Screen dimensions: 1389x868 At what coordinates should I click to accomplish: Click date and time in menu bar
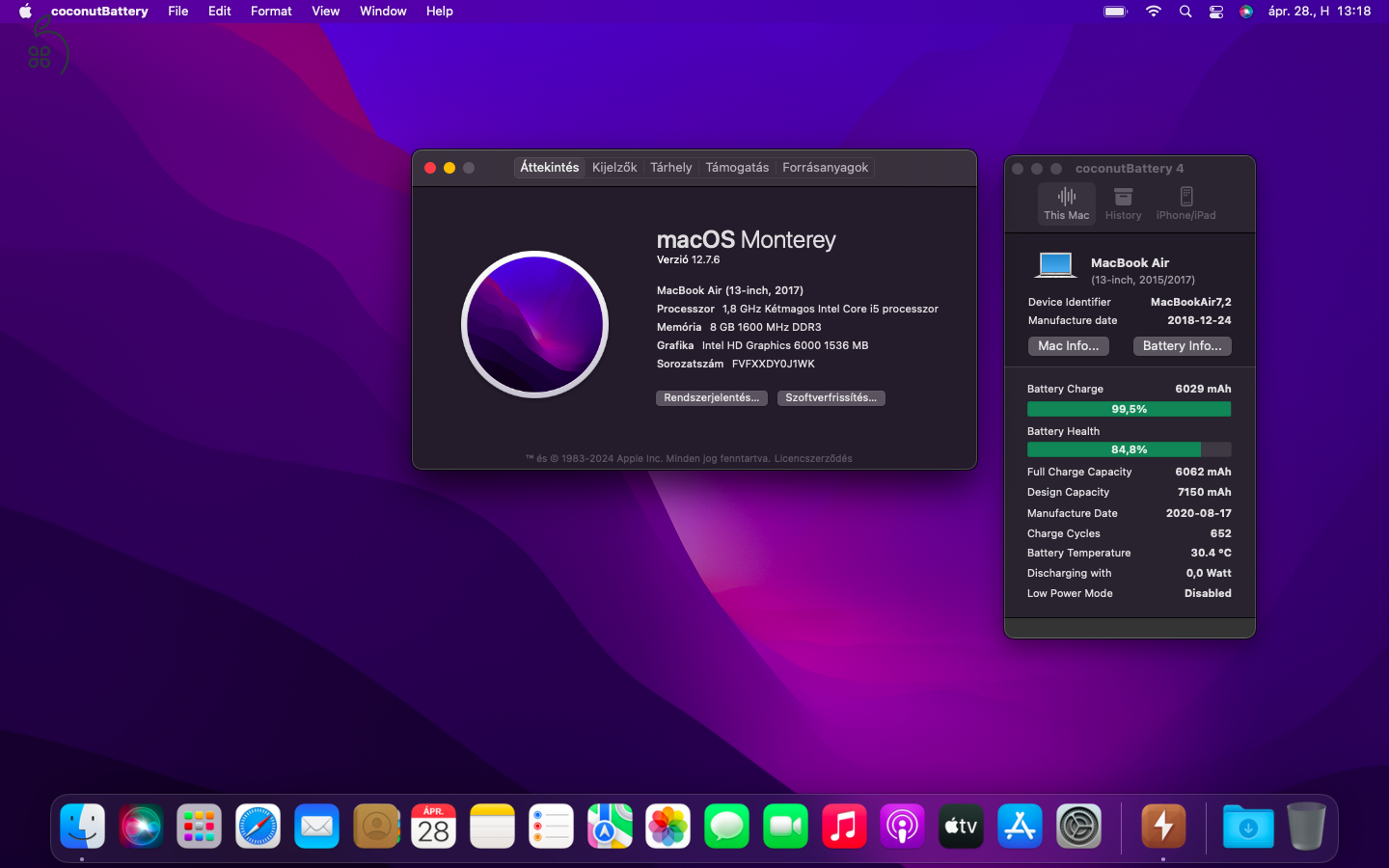[x=1320, y=12]
